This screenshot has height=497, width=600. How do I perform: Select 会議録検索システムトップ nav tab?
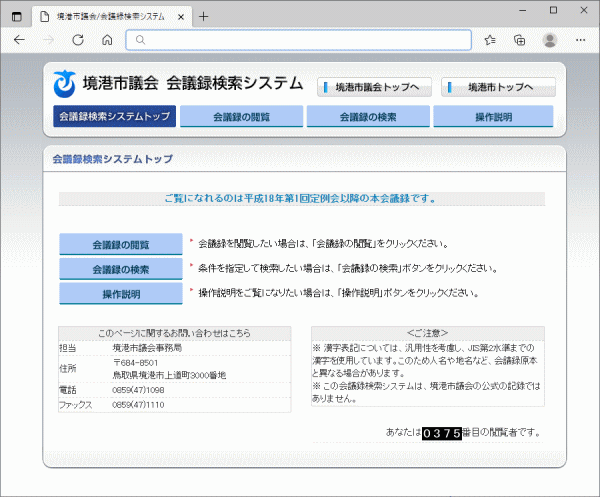pos(114,116)
